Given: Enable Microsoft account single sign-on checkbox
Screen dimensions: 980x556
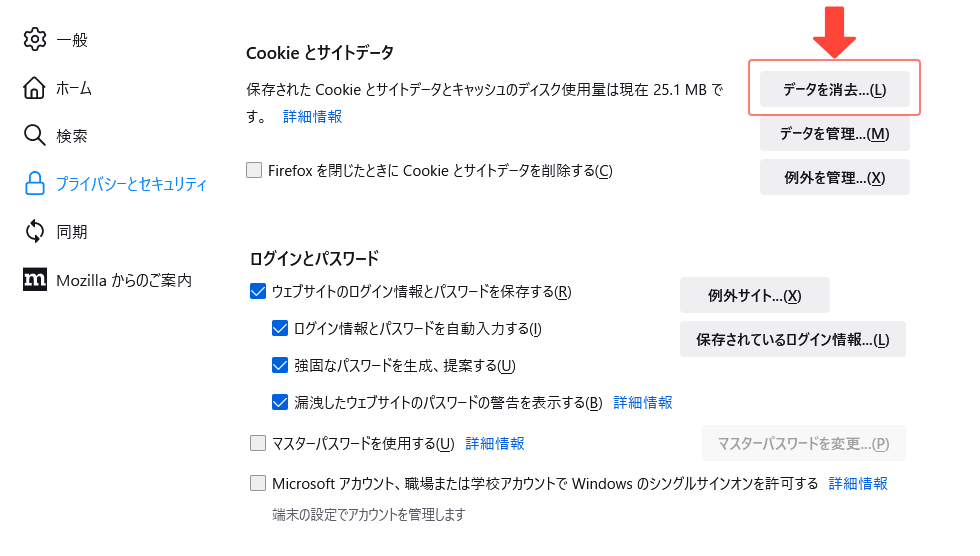Looking at the screenshot, I should click(258, 483).
